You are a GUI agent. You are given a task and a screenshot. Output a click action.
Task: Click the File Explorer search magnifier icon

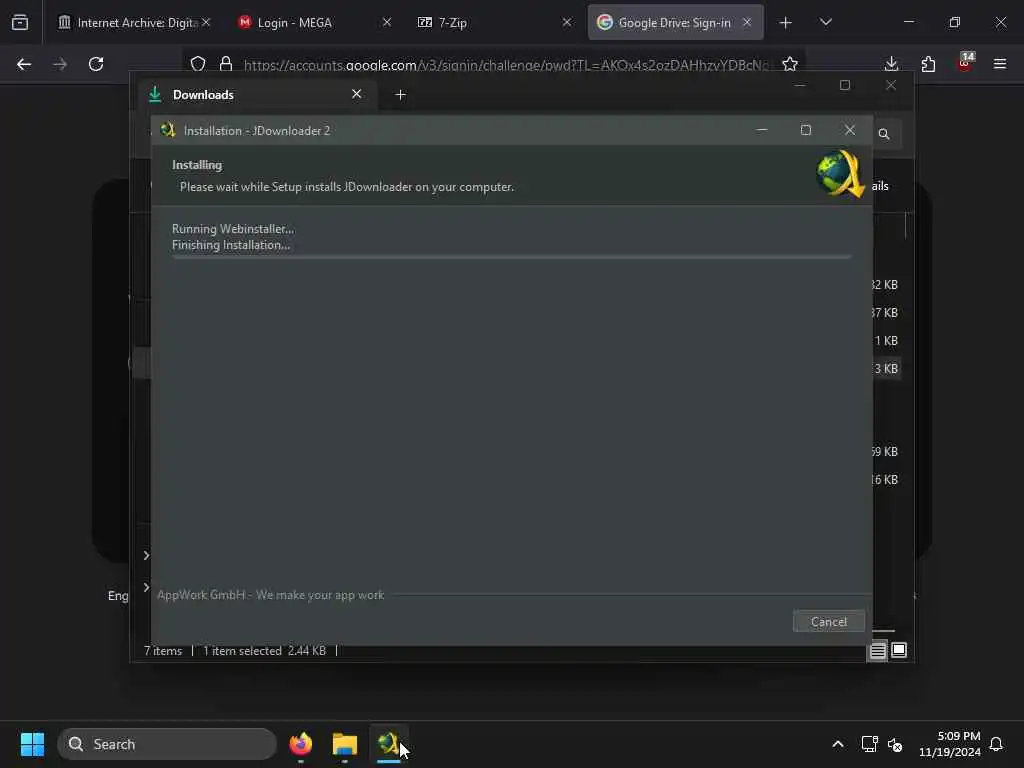pos(884,134)
